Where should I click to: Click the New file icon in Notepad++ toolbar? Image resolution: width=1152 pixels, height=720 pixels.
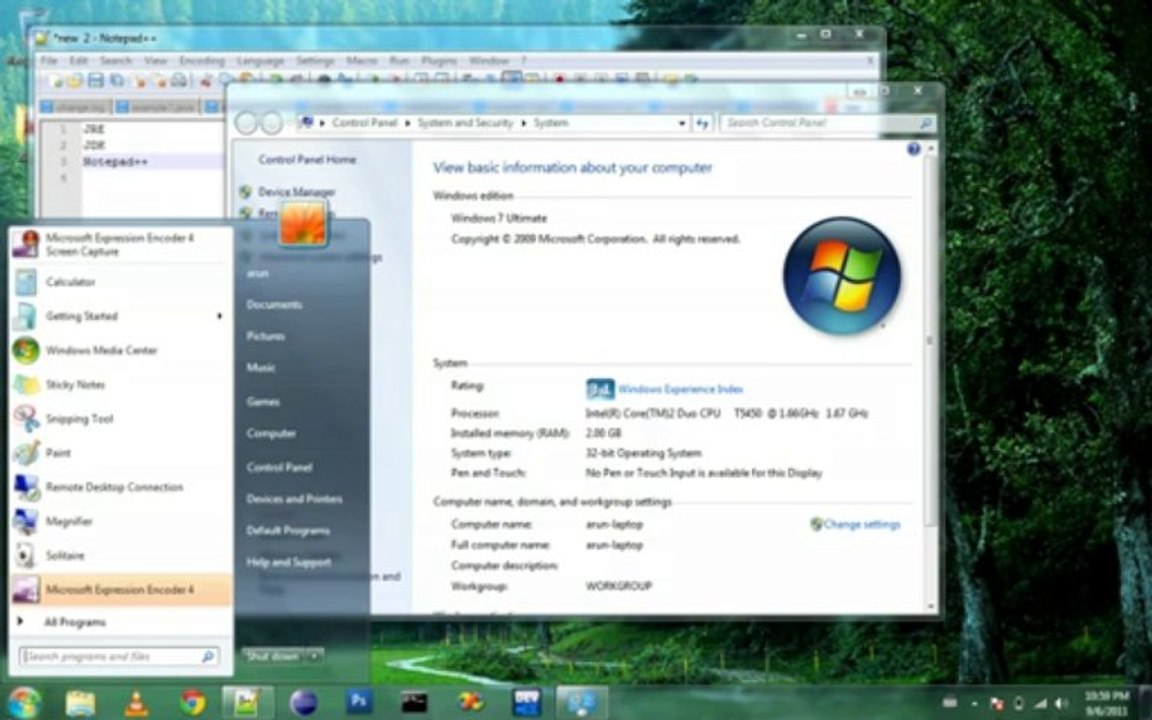click(56, 81)
